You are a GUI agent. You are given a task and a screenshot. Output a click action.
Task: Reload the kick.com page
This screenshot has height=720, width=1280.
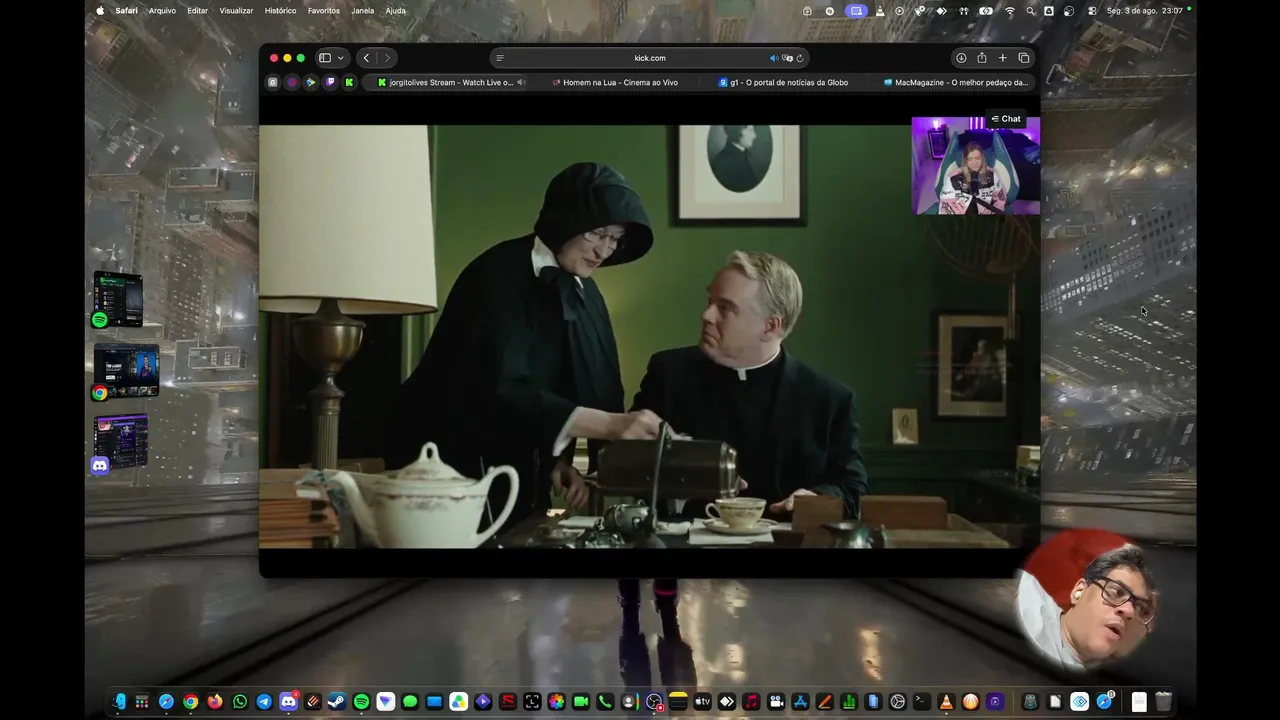tap(800, 58)
